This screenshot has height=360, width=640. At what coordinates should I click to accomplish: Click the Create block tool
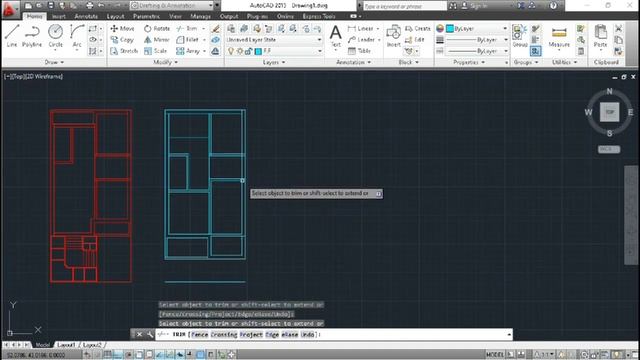point(418,29)
